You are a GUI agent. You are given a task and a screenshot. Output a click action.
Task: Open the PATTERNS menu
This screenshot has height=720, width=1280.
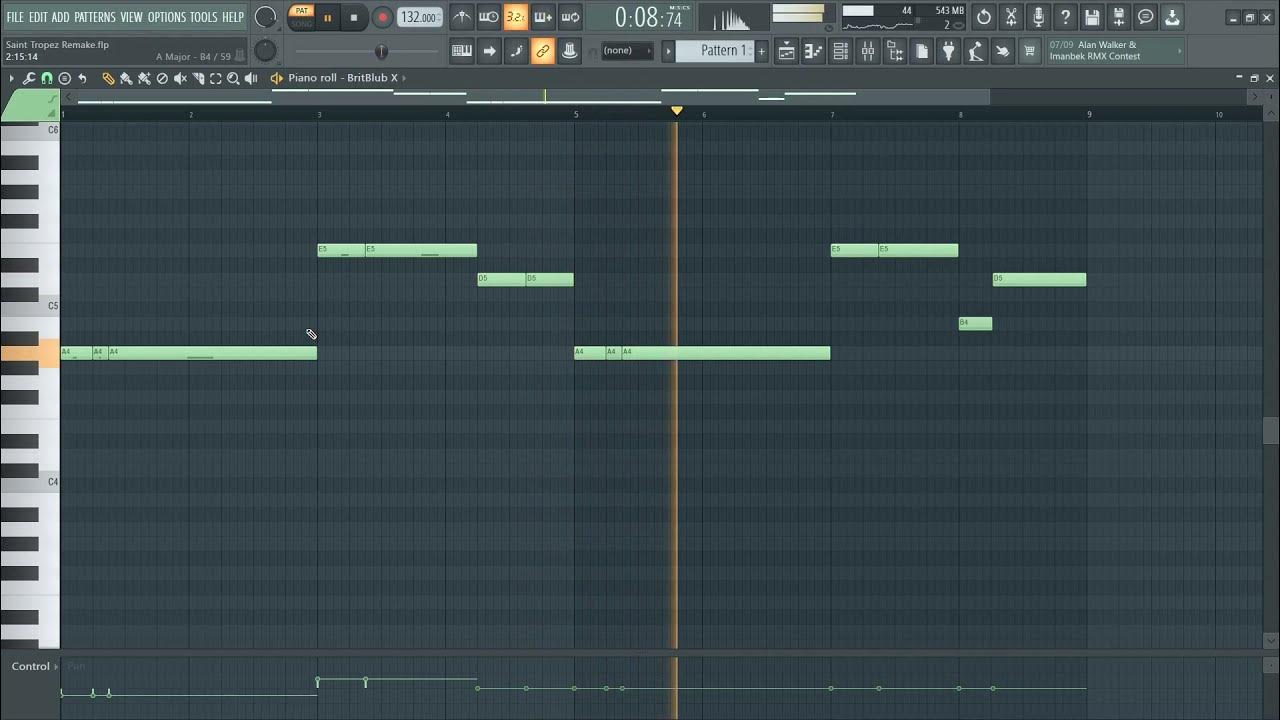pos(95,17)
